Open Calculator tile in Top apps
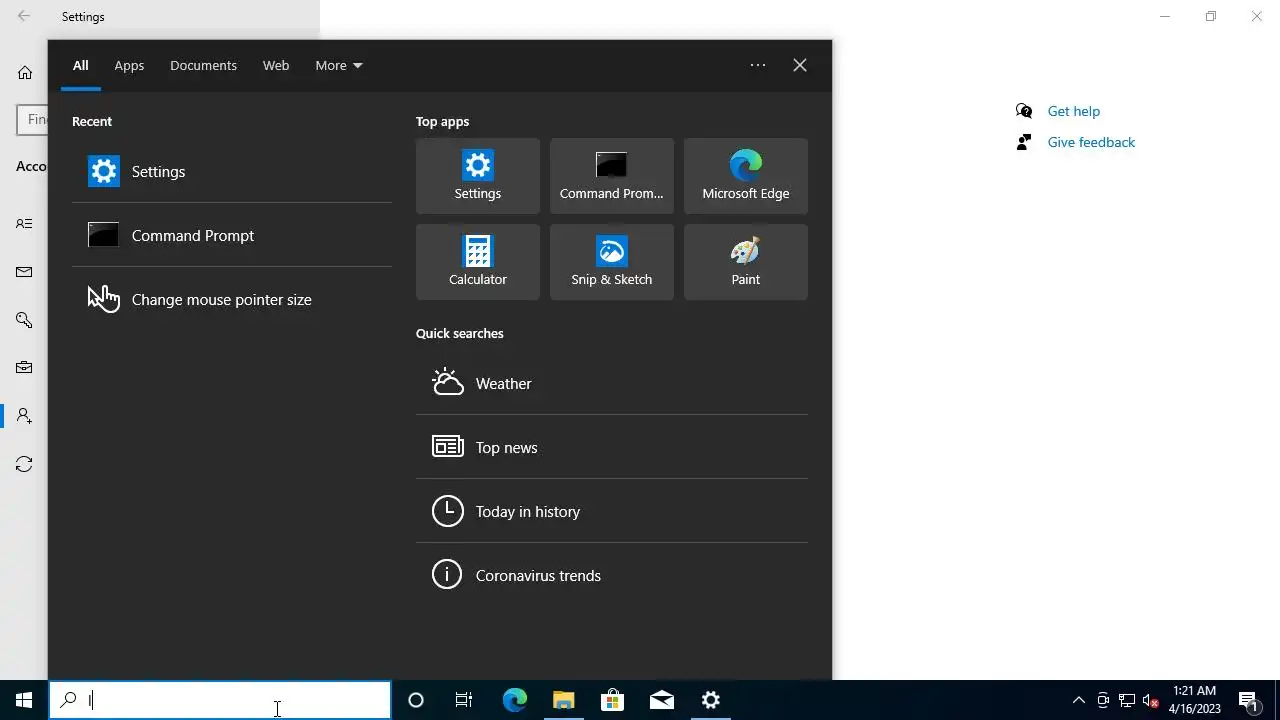The width and height of the screenshot is (1280, 720). 478,262
